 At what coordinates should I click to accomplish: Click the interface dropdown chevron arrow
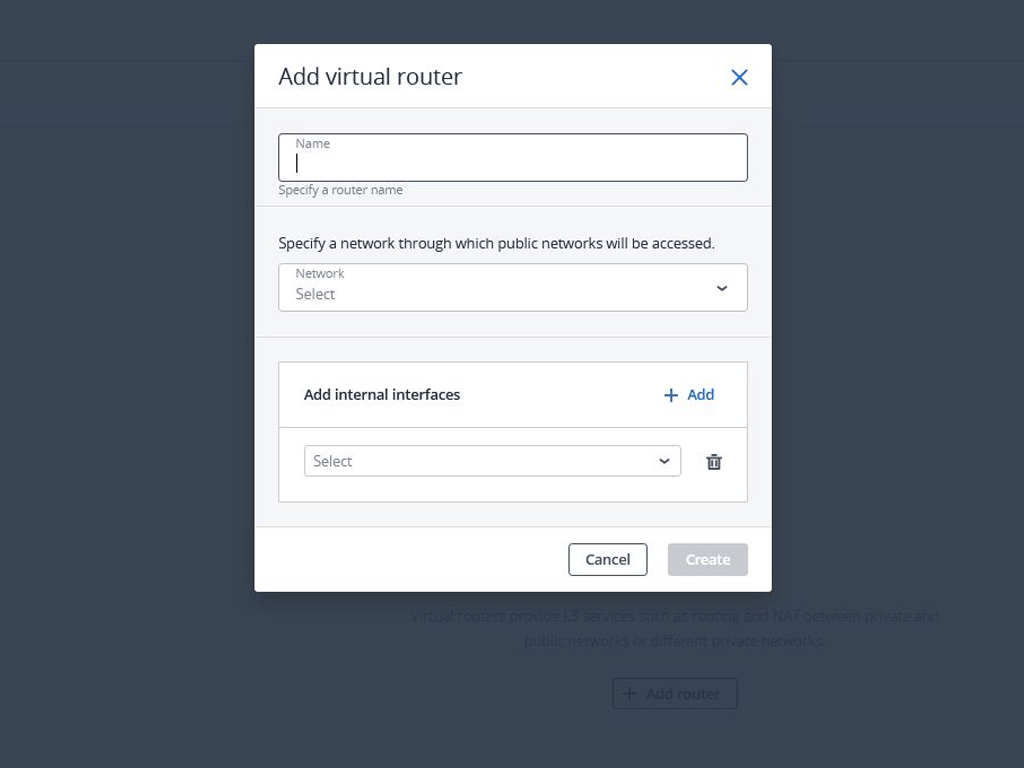(664, 461)
